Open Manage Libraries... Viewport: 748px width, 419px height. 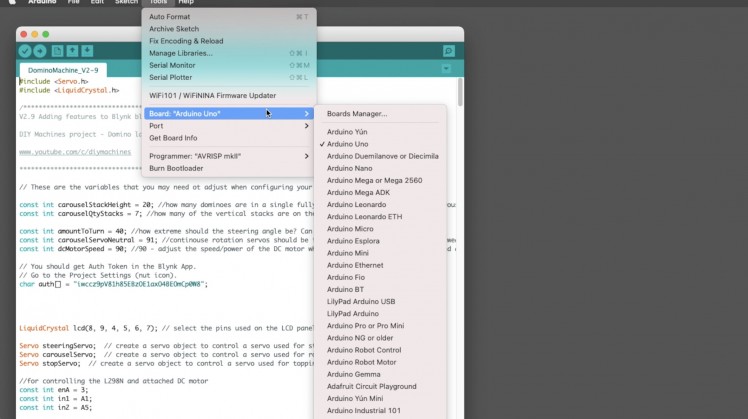coord(229,53)
